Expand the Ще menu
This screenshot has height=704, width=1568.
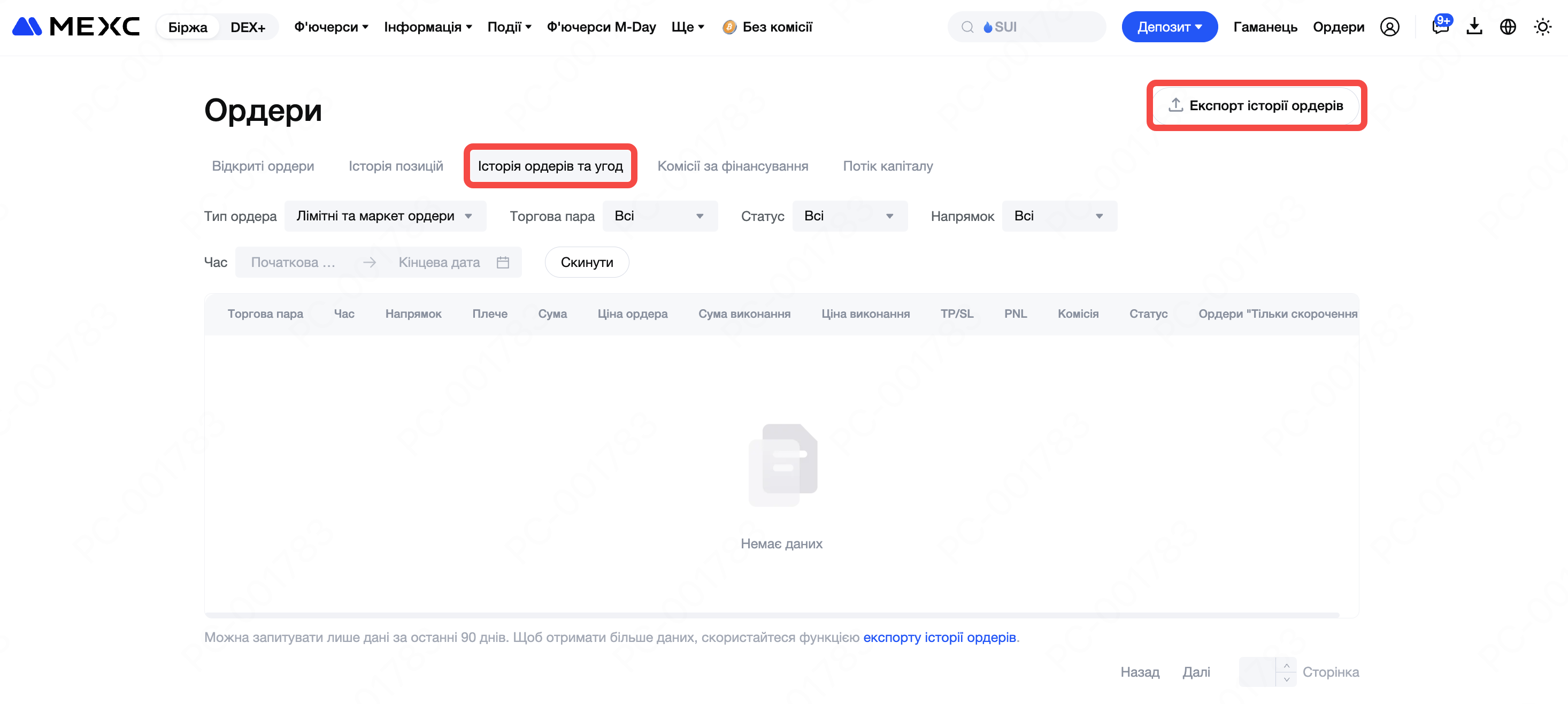coord(687,27)
